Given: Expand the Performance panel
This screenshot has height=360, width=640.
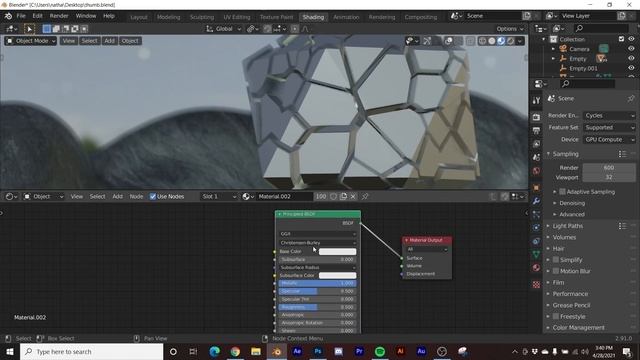Looking at the screenshot, I should coord(570,294).
